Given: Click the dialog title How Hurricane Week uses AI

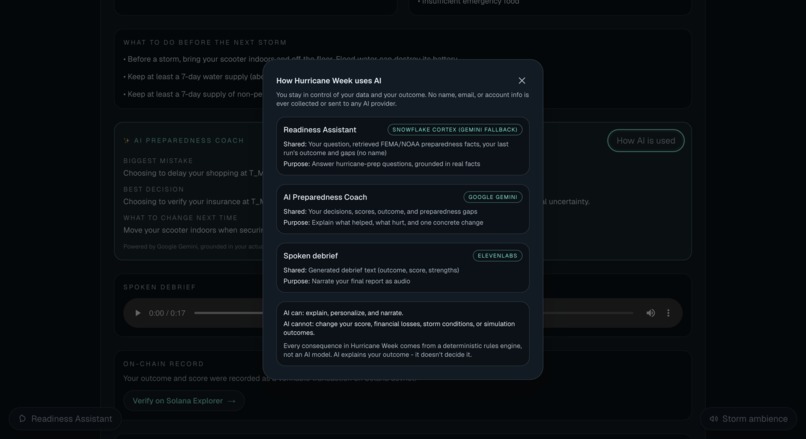Looking at the screenshot, I should (328, 81).
